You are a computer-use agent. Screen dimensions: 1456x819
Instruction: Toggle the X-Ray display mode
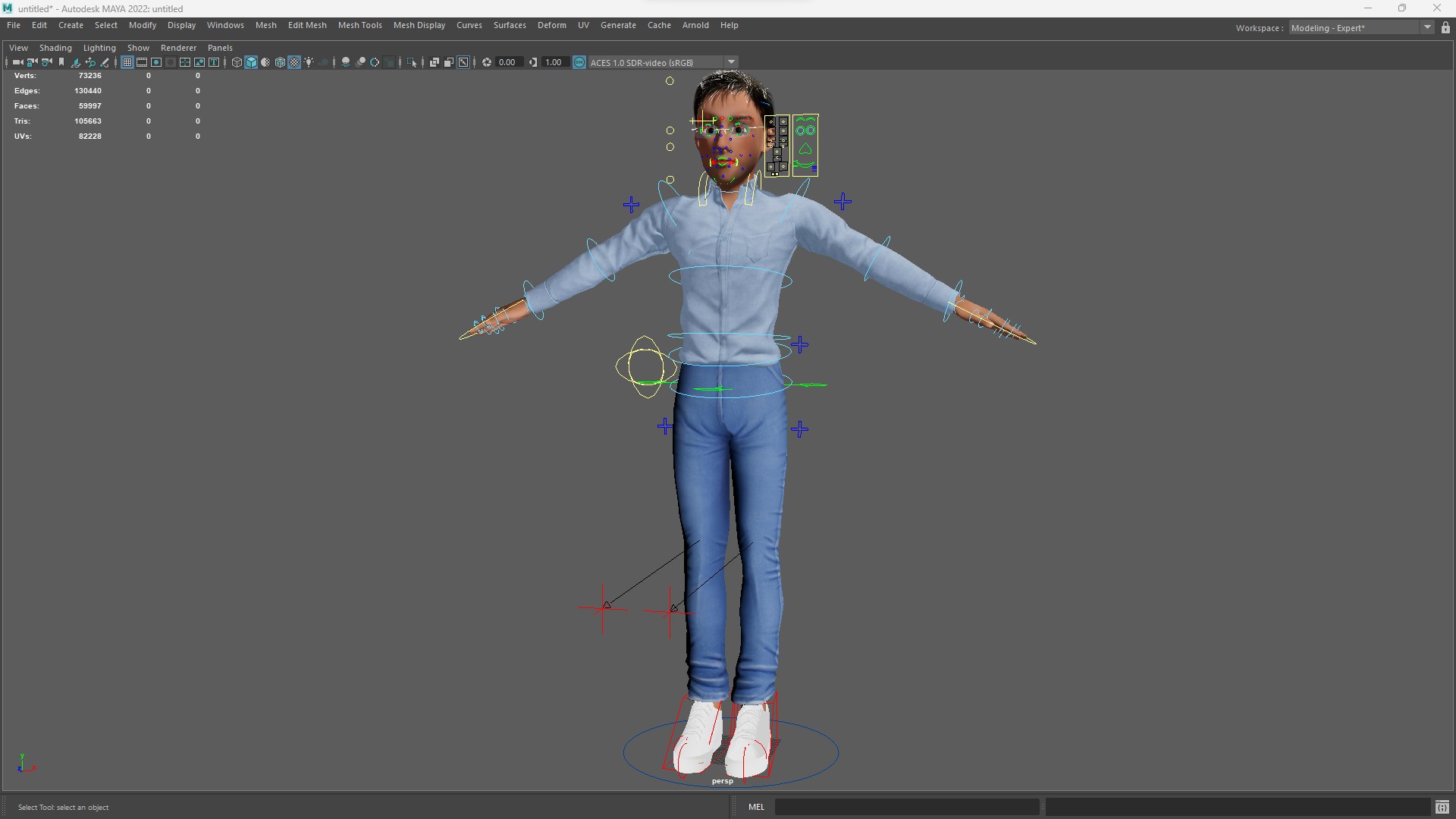[x=434, y=62]
